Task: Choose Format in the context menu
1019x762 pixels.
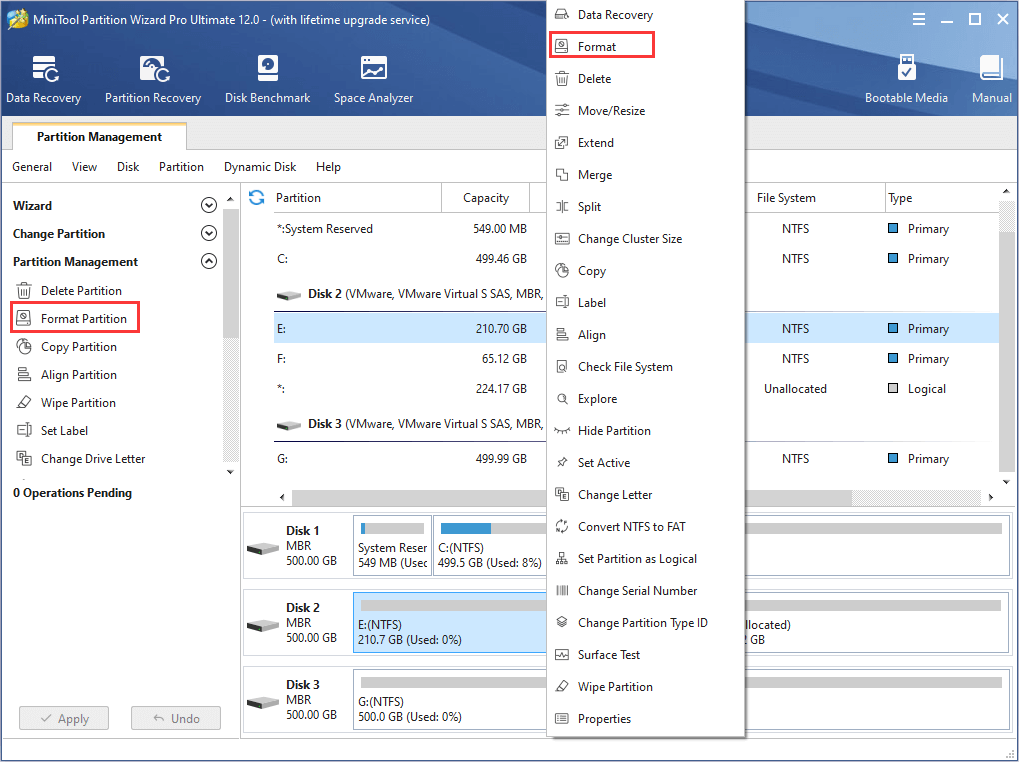Action: (x=601, y=46)
